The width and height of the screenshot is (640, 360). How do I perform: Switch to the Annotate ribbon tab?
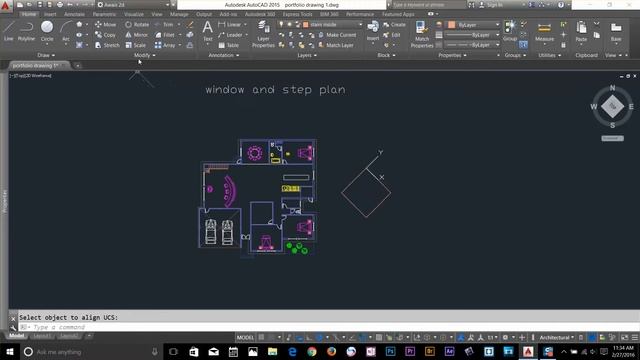[74, 14]
